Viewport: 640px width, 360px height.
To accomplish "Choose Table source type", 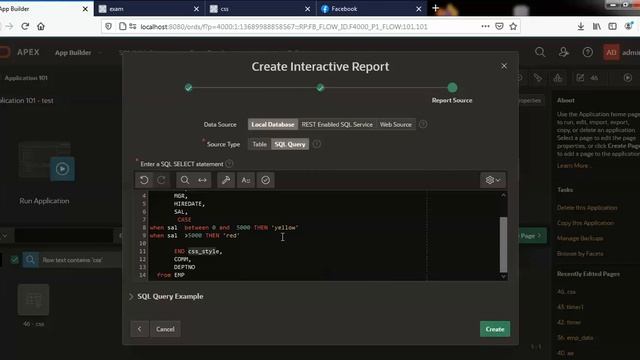I will click(x=259, y=144).
